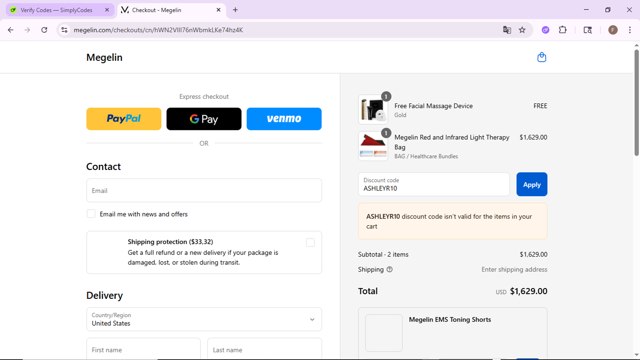The height and width of the screenshot is (360, 640).
Task: Open the side panel search icon
Action: pyautogui.click(x=587, y=30)
